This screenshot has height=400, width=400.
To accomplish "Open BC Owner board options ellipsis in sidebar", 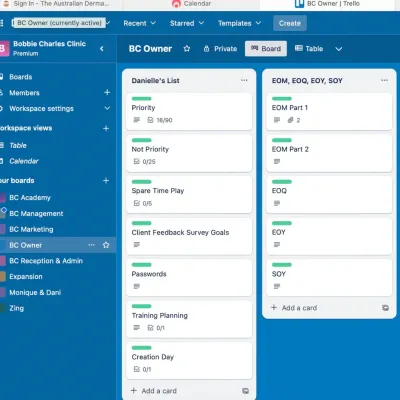I will pyautogui.click(x=91, y=245).
